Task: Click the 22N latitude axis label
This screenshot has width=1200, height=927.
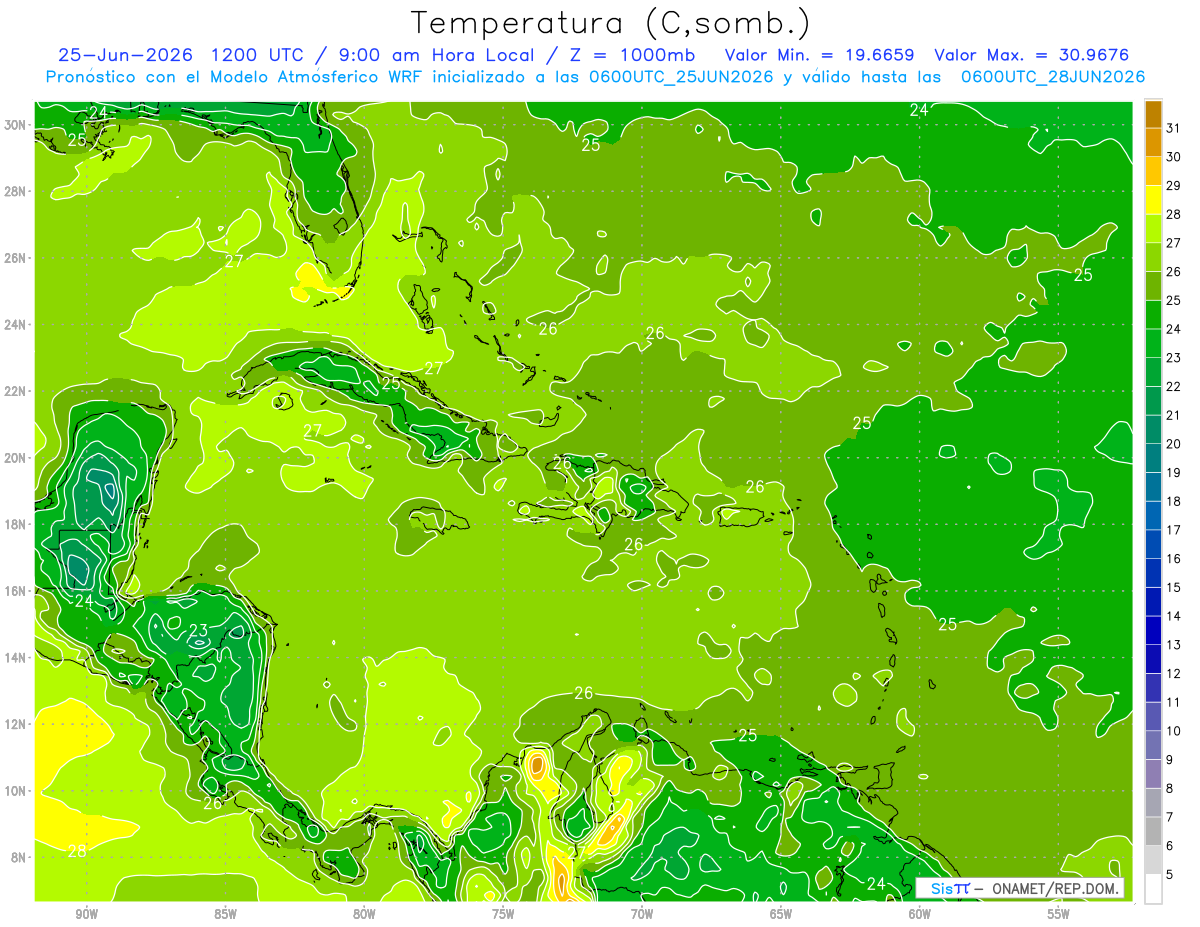Action: tap(17, 390)
